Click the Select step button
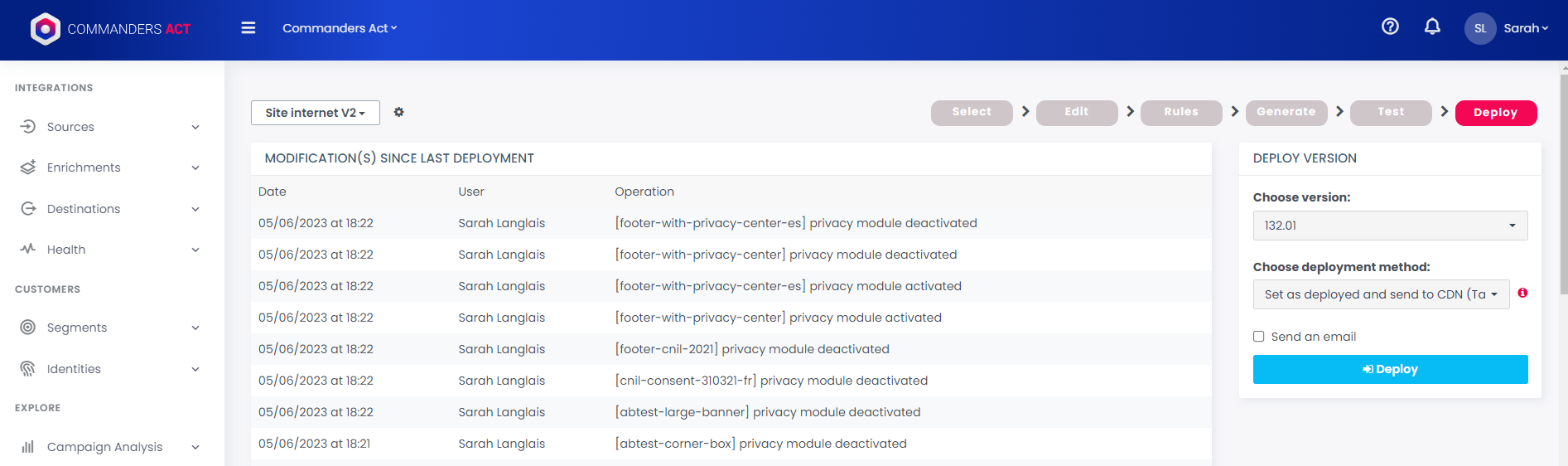This screenshot has width=1568, height=466. 971,112
